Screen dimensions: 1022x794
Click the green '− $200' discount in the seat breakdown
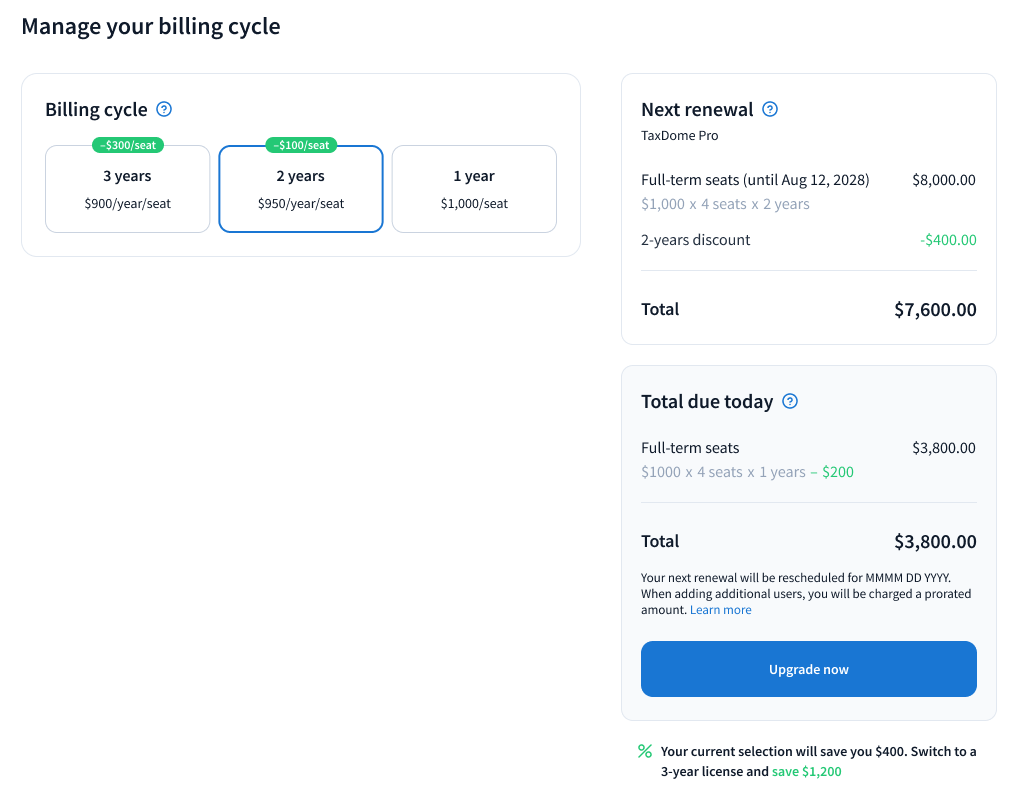pyautogui.click(x=832, y=472)
